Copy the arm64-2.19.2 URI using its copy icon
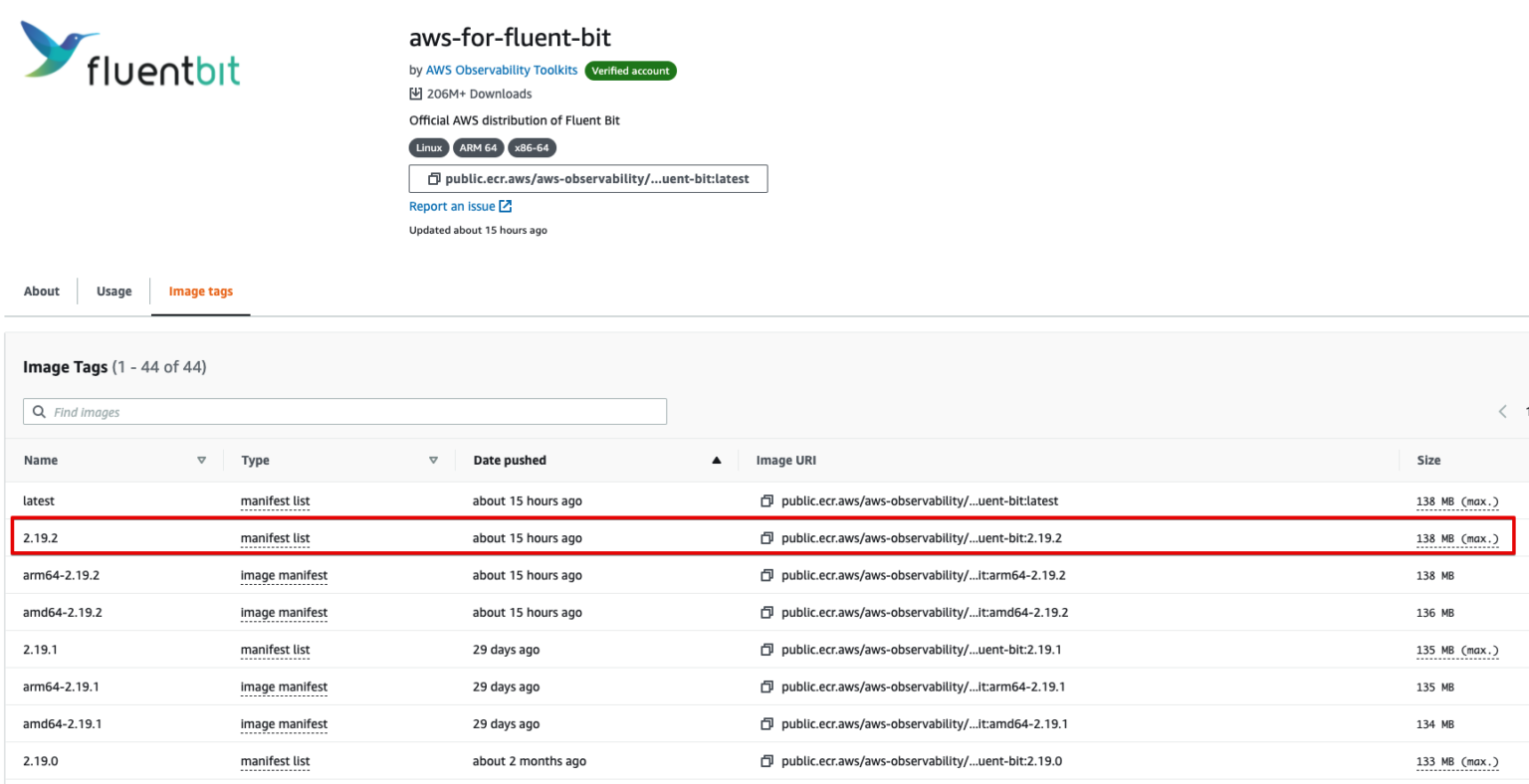Screen dimensions: 1529x784 pyautogui.click(x=765, y=575)
